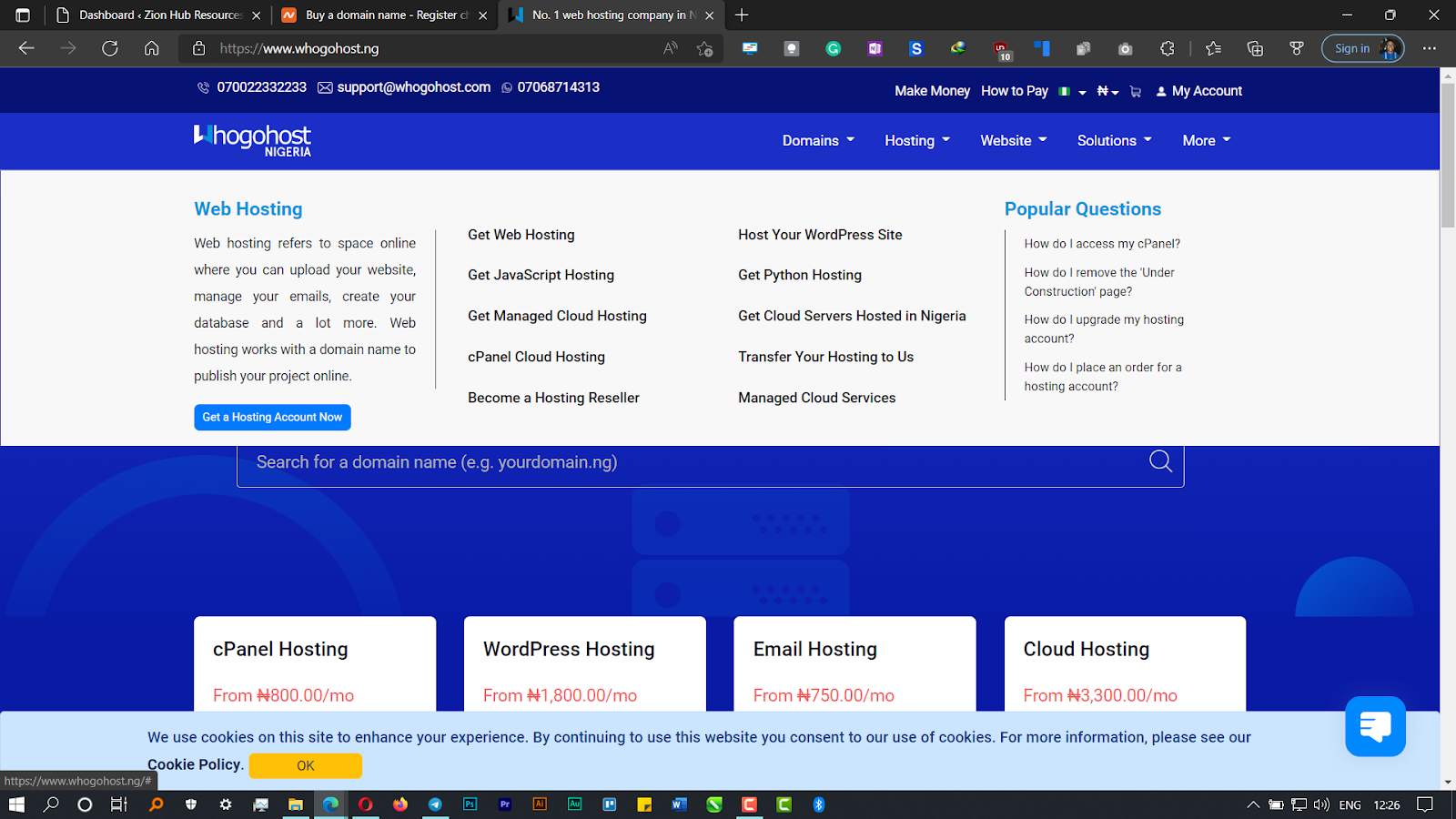This screenshot has height=819, width=1456.
Task: Click the page vertical scrollbar thumb
Action: point(1448,155)
